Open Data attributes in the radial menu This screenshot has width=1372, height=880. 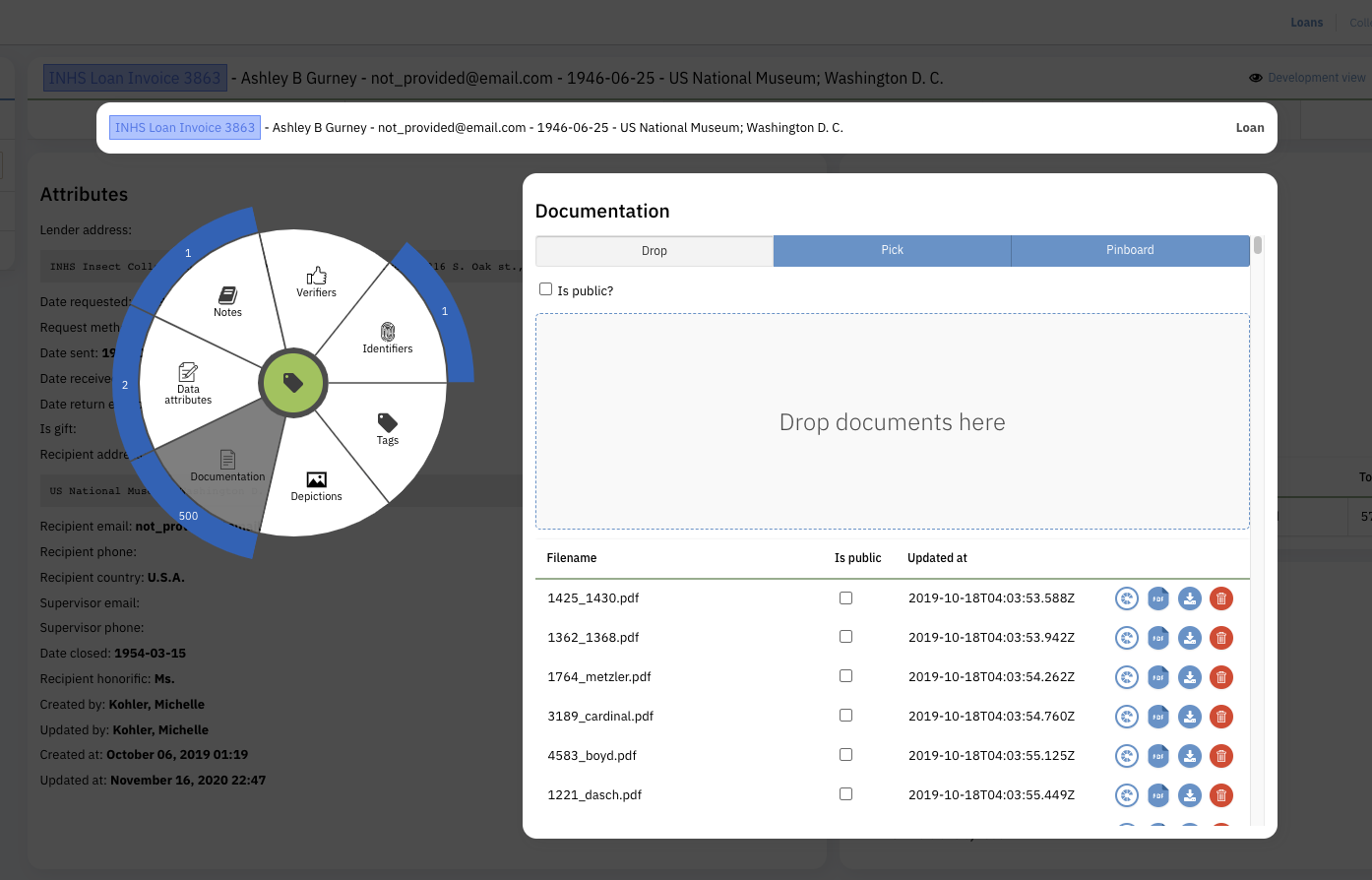188,384
